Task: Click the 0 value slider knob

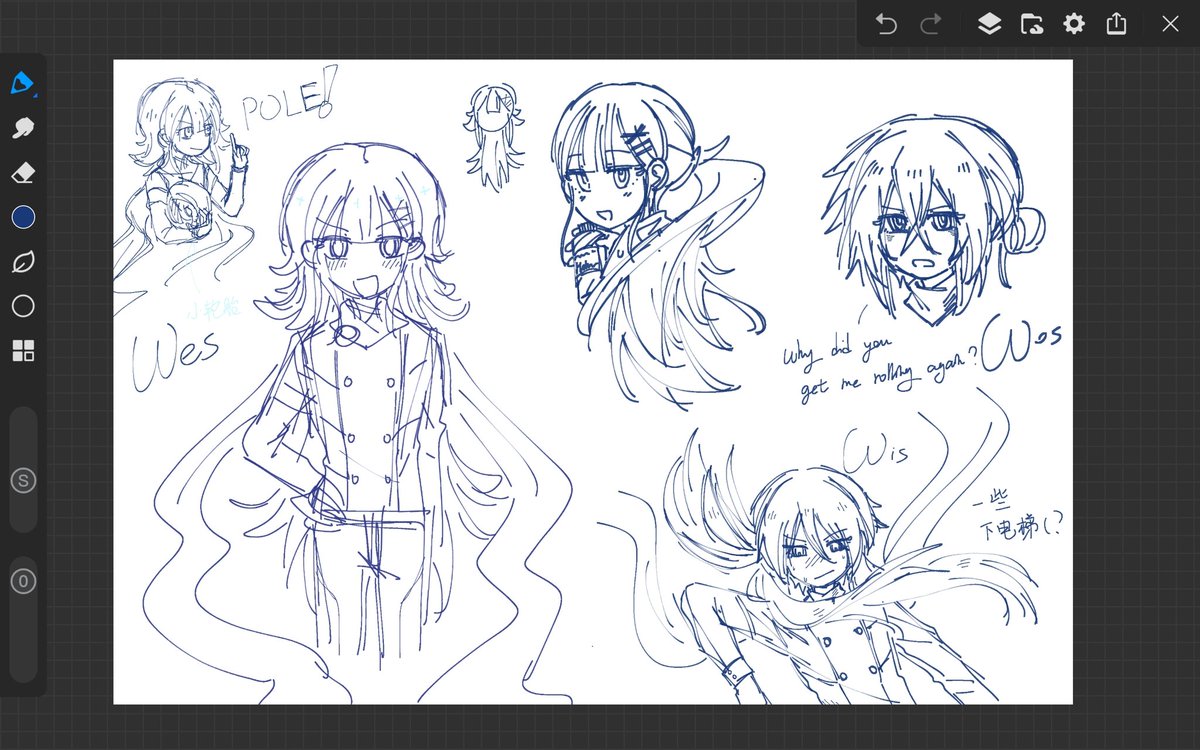Action: tap(23, 580)
